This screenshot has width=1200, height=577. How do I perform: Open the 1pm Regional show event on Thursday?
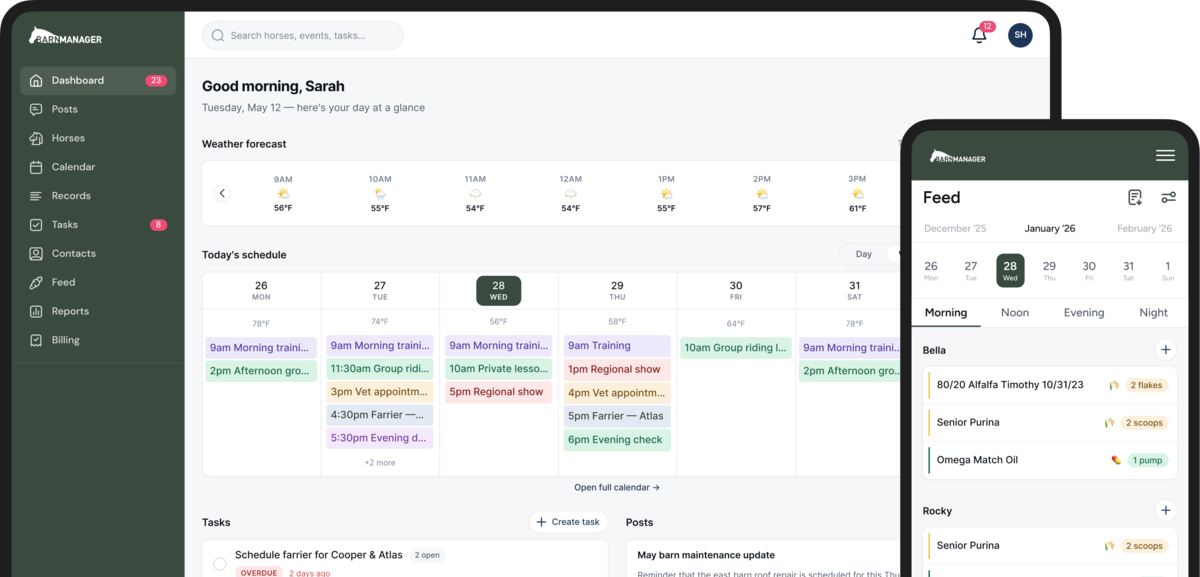[617, 369]
